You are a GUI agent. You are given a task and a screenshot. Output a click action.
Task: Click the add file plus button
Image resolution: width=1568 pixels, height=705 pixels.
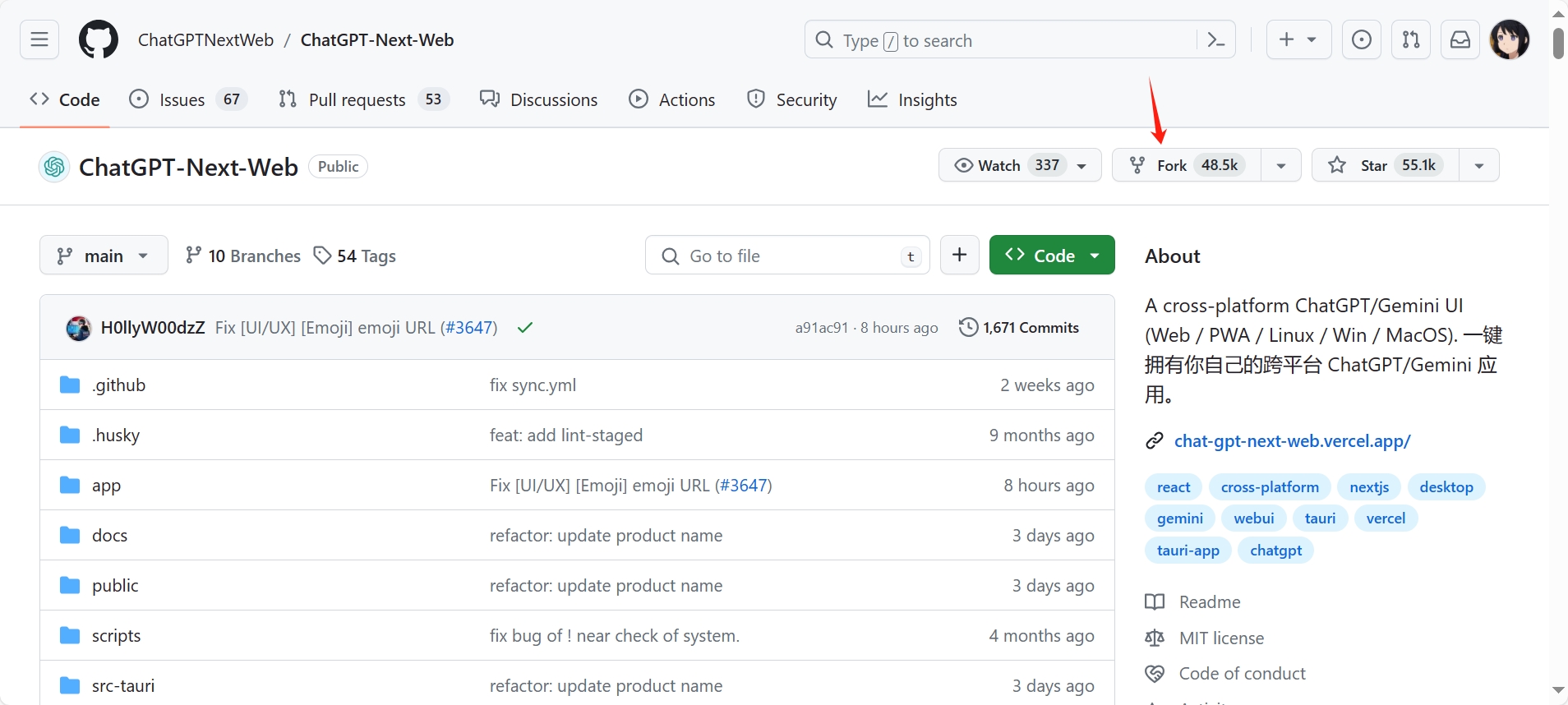click(x=959, y=255)
